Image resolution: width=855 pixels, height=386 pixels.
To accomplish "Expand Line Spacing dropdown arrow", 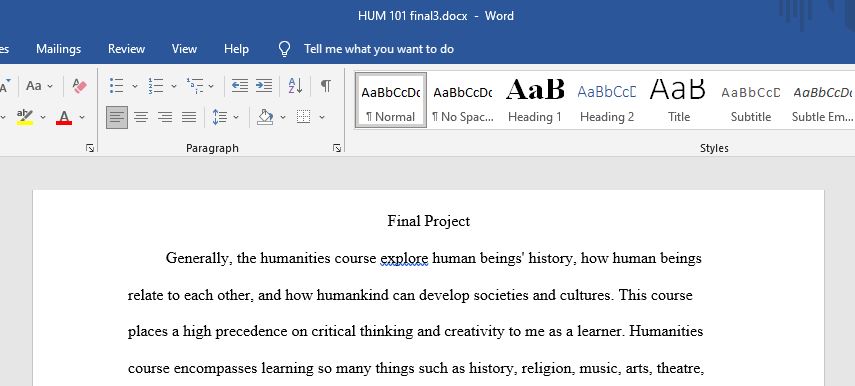I will click(x=236, y=117).
